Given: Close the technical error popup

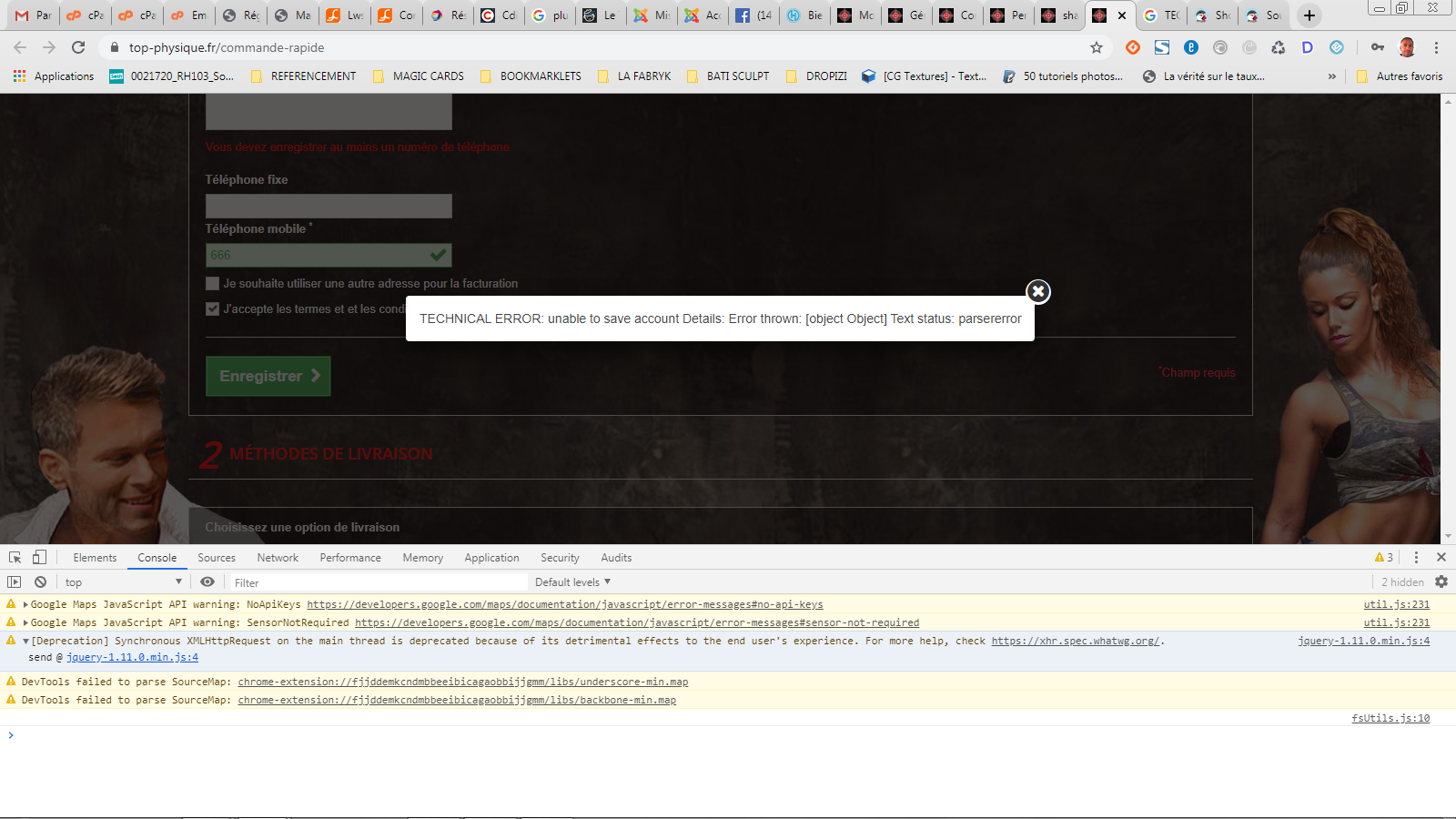Looking at the screenshot, I should (1038, 291).
